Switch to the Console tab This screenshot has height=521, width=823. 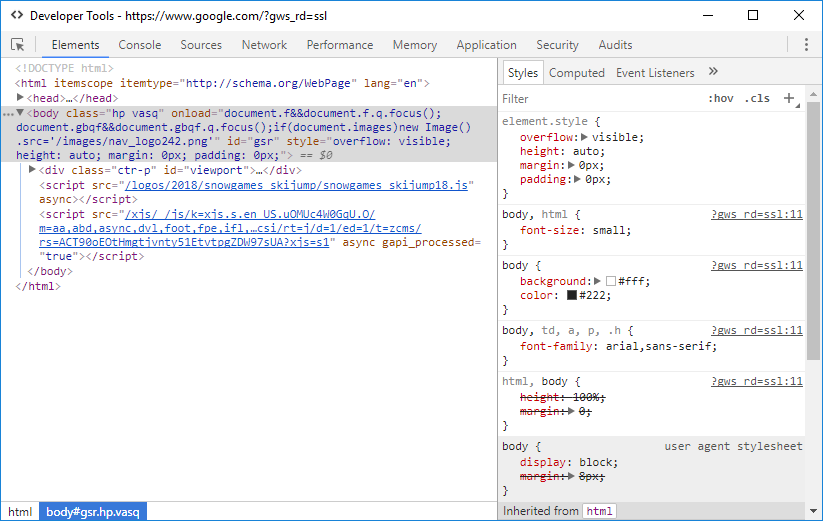pos(140,45)
